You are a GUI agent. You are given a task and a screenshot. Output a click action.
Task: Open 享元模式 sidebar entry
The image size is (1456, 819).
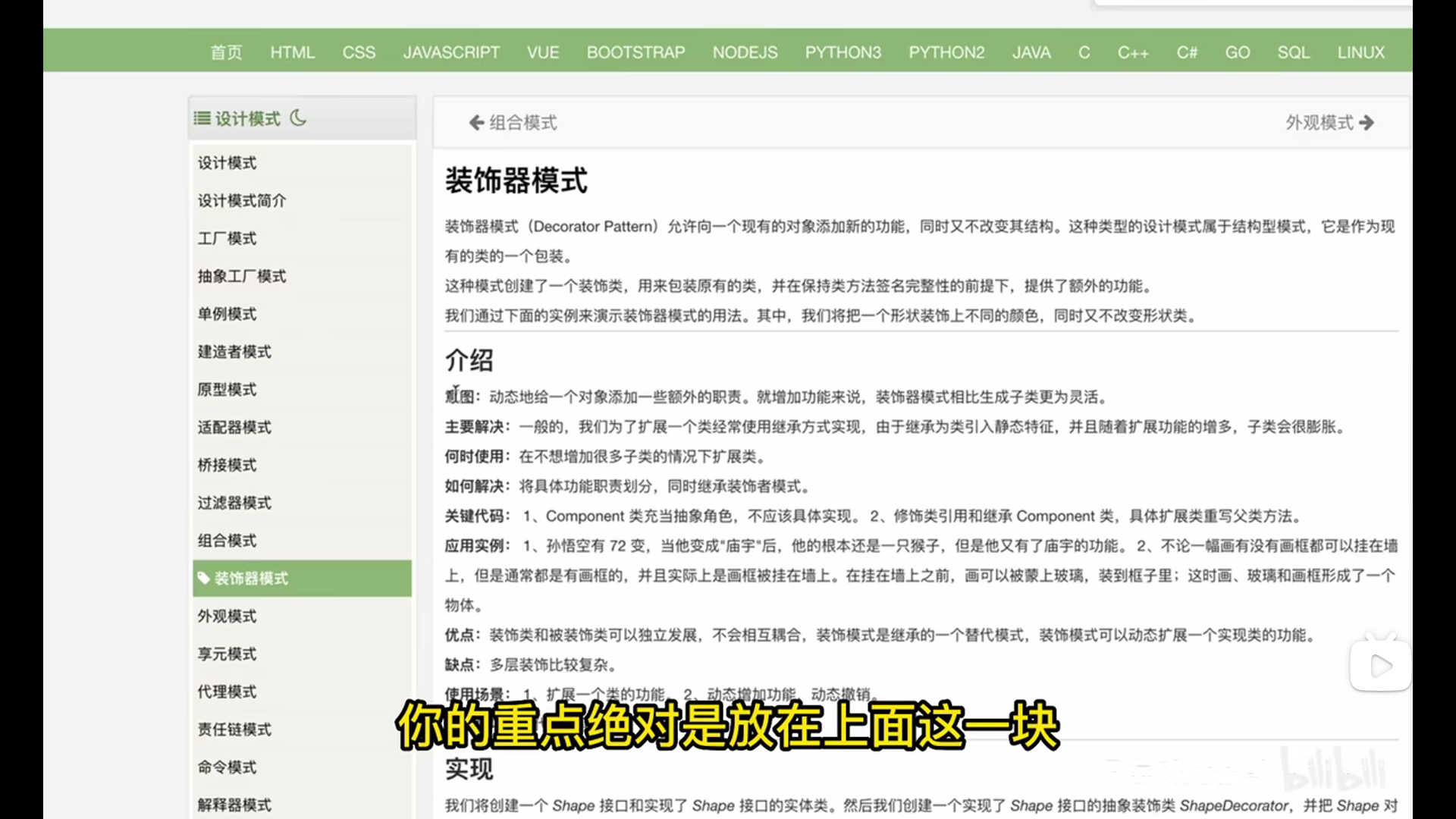[x=227, y=654]
